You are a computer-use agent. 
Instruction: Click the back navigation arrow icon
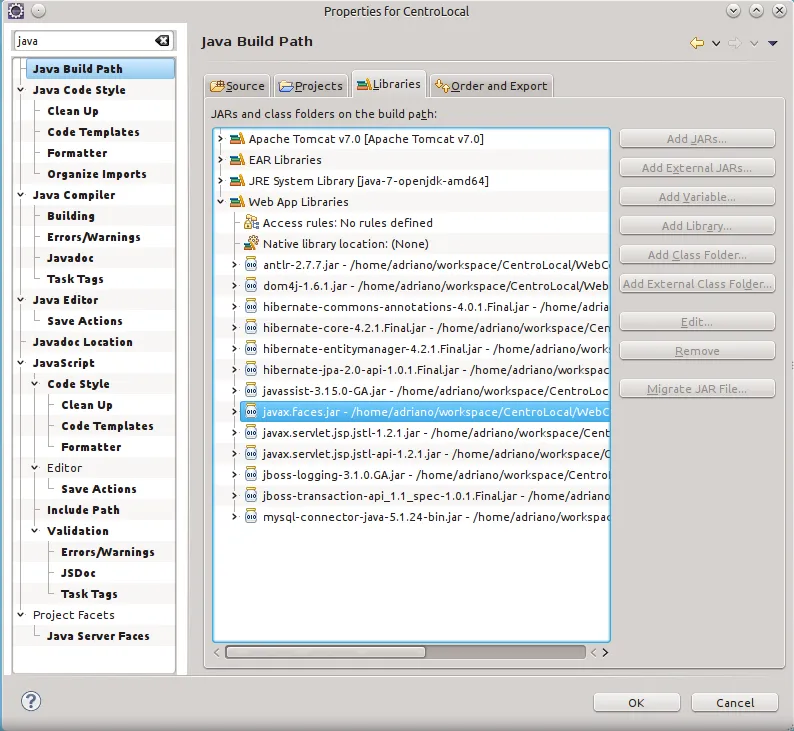pyautogui.click(x=697, y=42)
